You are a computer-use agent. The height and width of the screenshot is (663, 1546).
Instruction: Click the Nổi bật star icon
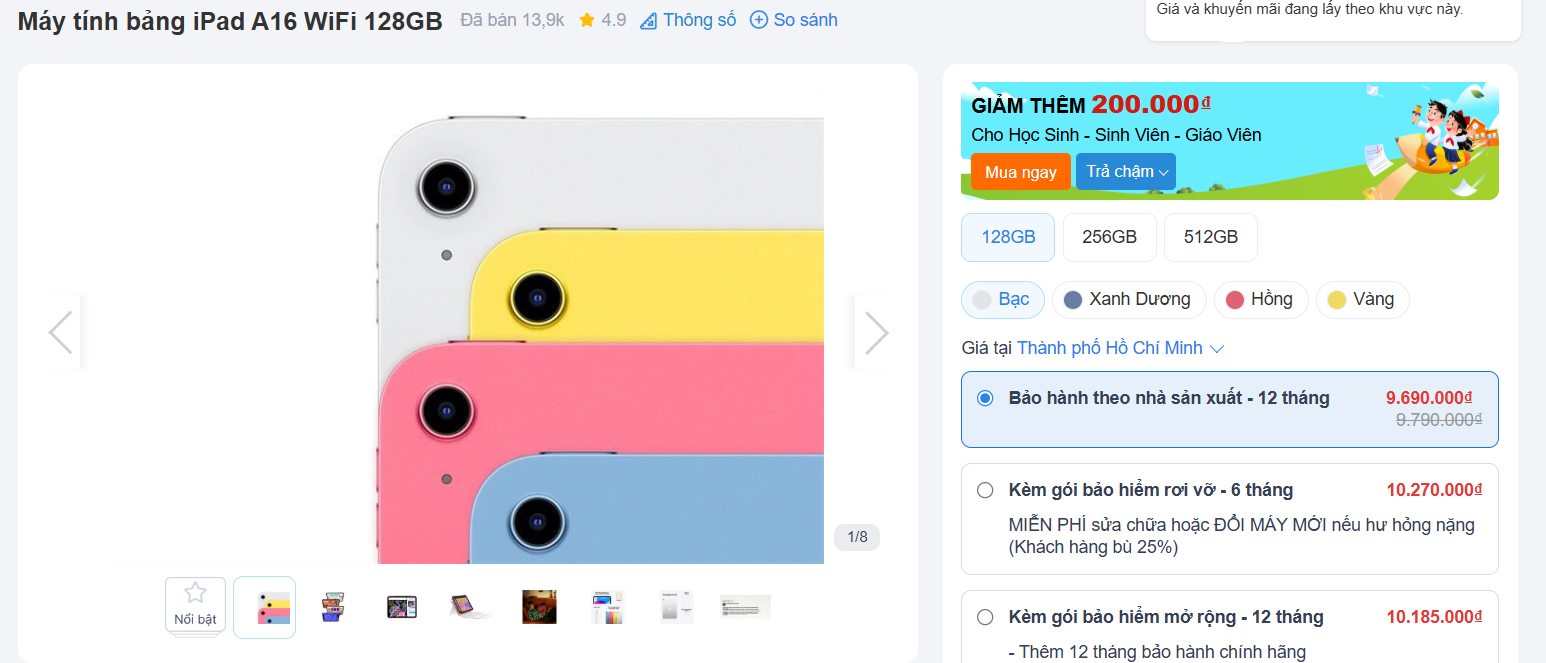195,593
